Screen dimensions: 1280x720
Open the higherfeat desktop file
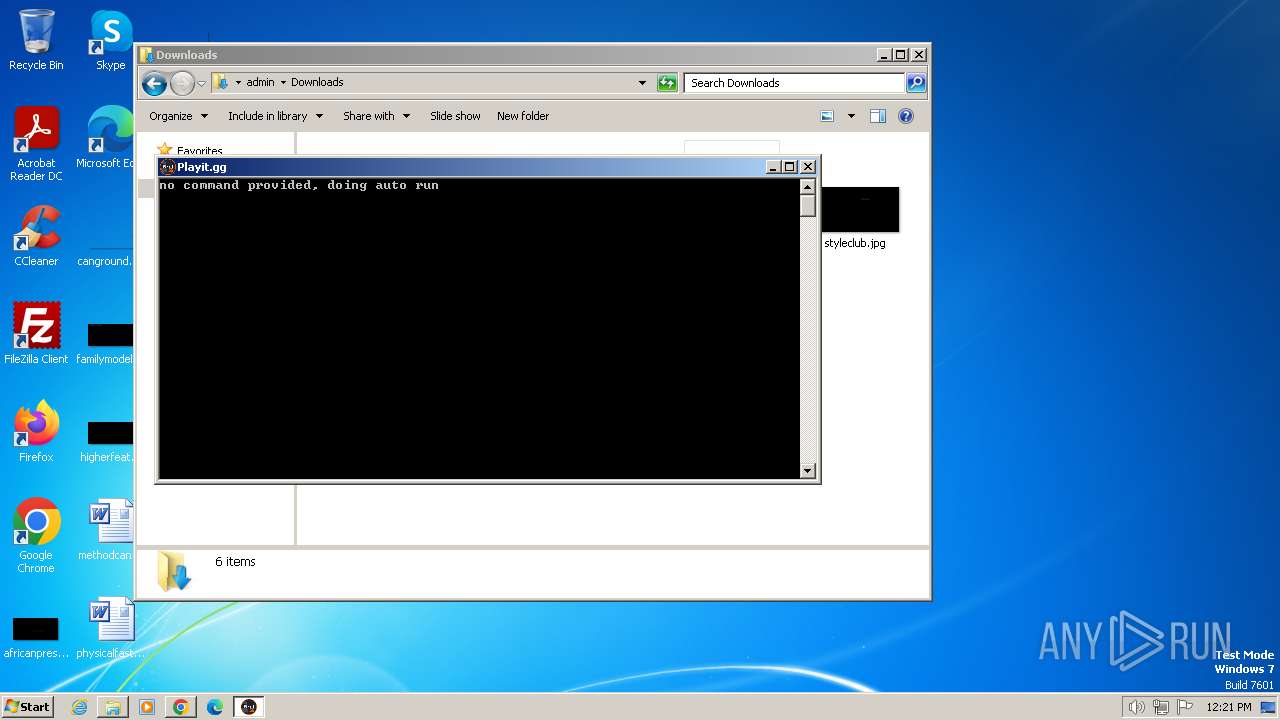point(108,440)
